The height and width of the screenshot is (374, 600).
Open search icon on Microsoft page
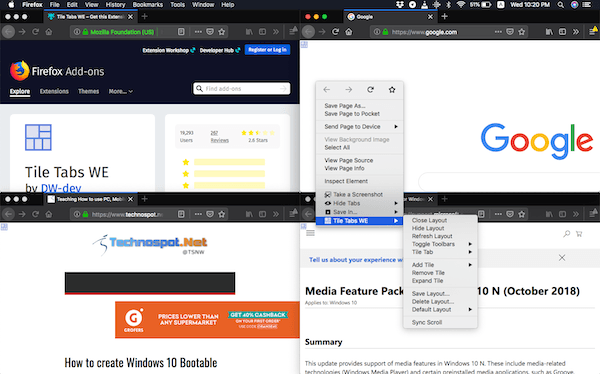566,234
